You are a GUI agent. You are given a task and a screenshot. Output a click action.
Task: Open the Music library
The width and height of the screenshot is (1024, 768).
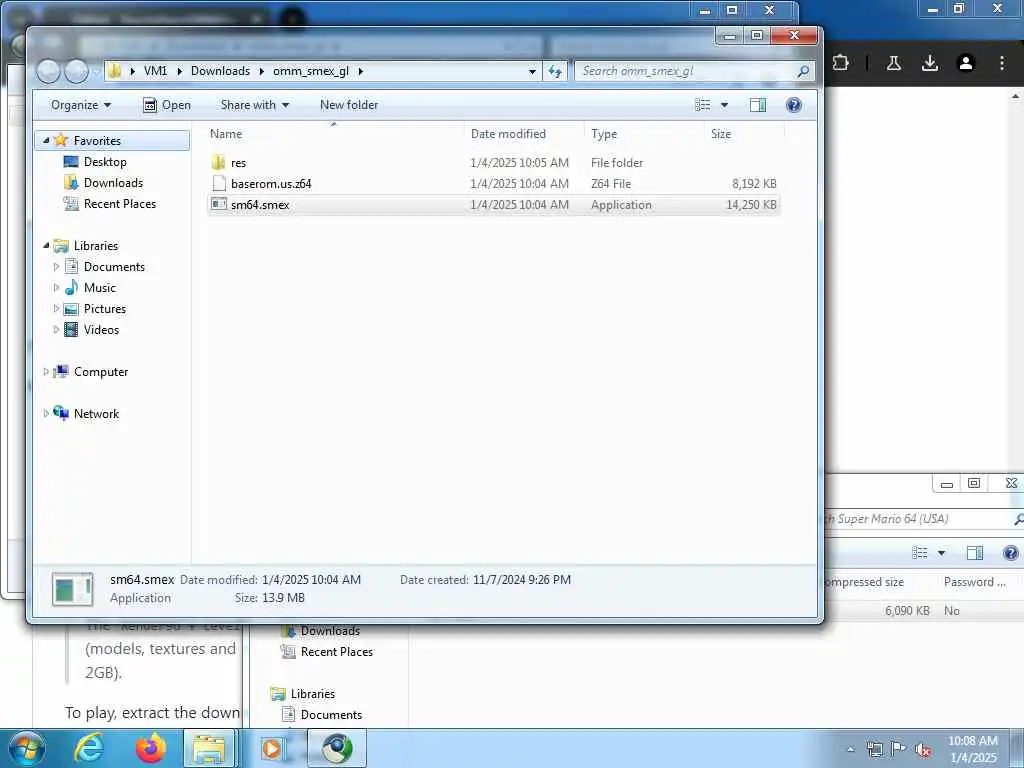click(99, 287)
